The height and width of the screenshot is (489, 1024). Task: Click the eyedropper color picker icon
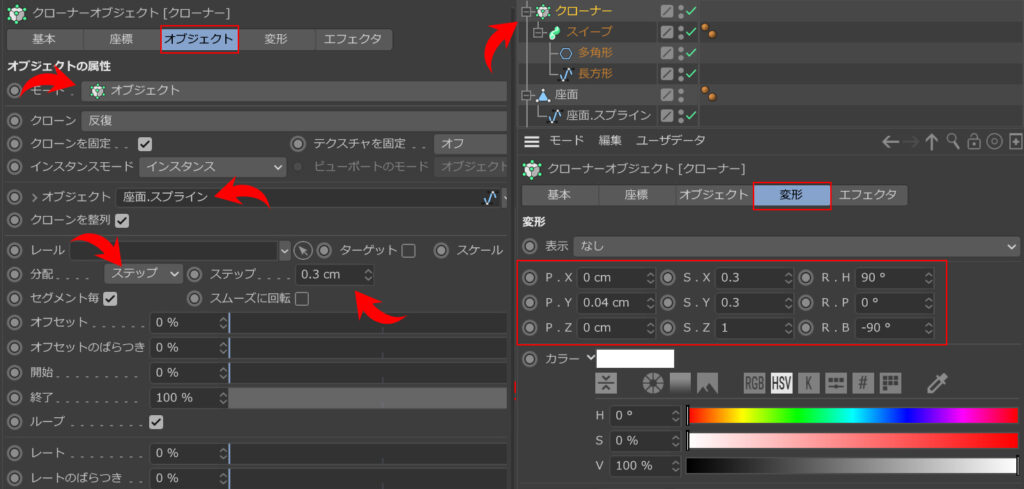(x=937, y=383)
